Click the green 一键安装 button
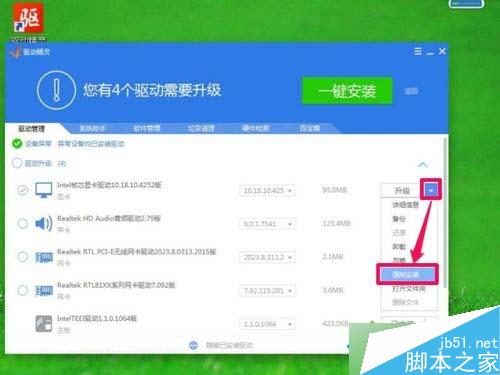Screen dimensions: 500x375 tap(347, 91)
